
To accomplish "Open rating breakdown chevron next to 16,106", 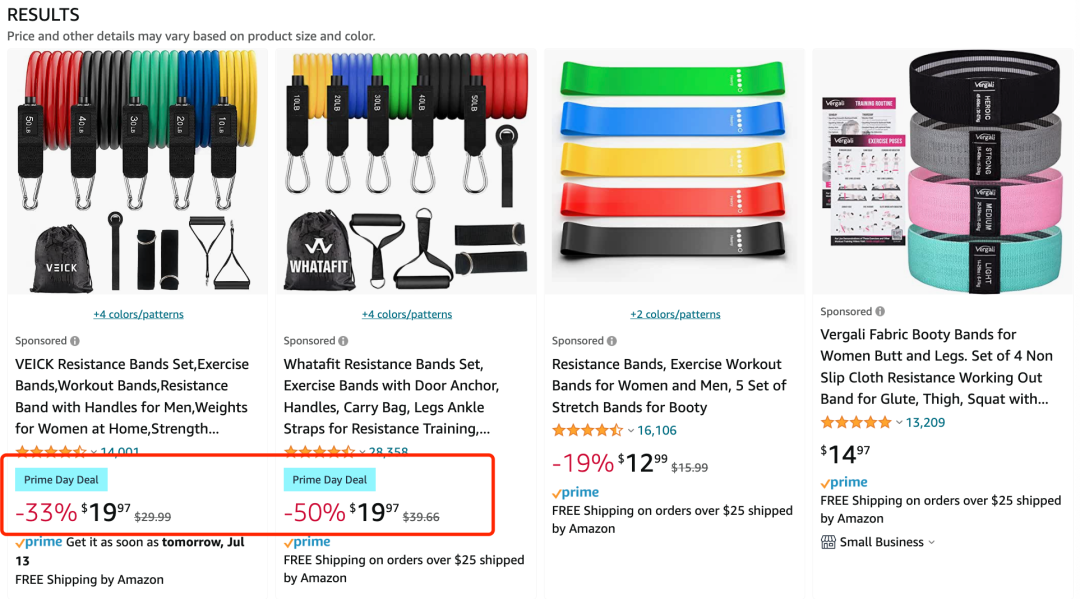I will pyautogui.click(x=630, y=431).
